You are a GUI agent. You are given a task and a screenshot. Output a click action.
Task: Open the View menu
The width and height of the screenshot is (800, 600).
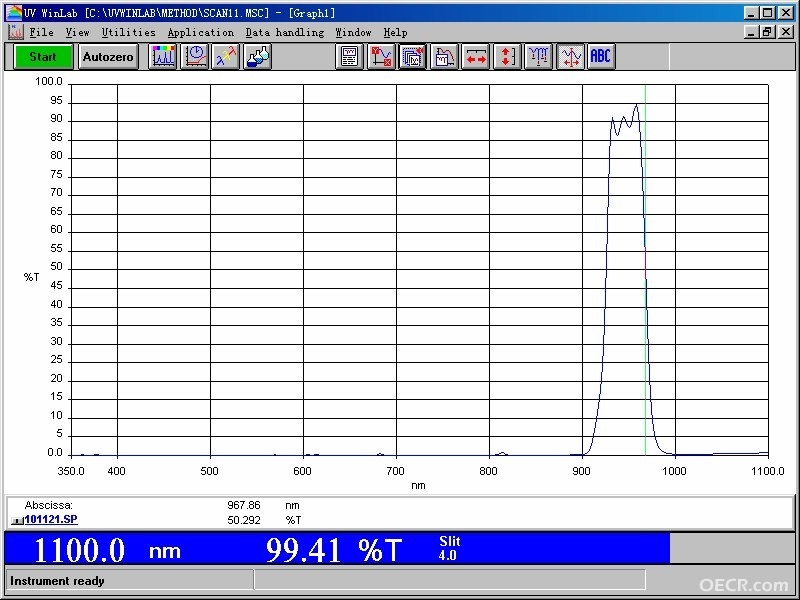78,33
